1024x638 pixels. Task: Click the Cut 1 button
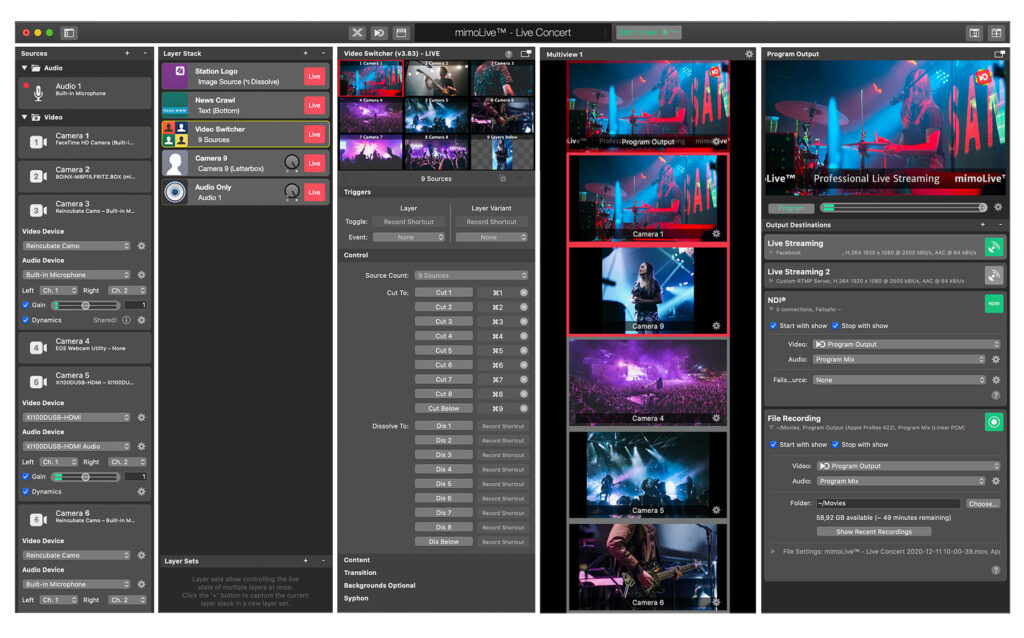tap(443, 293)
